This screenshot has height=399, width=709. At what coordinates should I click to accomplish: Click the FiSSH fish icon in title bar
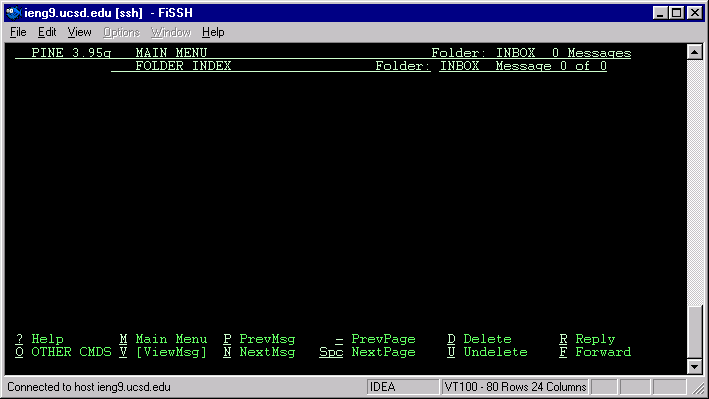click(x=14, y=13)
